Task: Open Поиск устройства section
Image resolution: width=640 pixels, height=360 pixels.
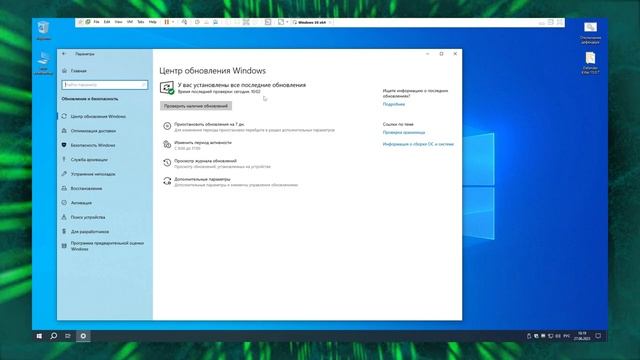Action: coord(88,217)
